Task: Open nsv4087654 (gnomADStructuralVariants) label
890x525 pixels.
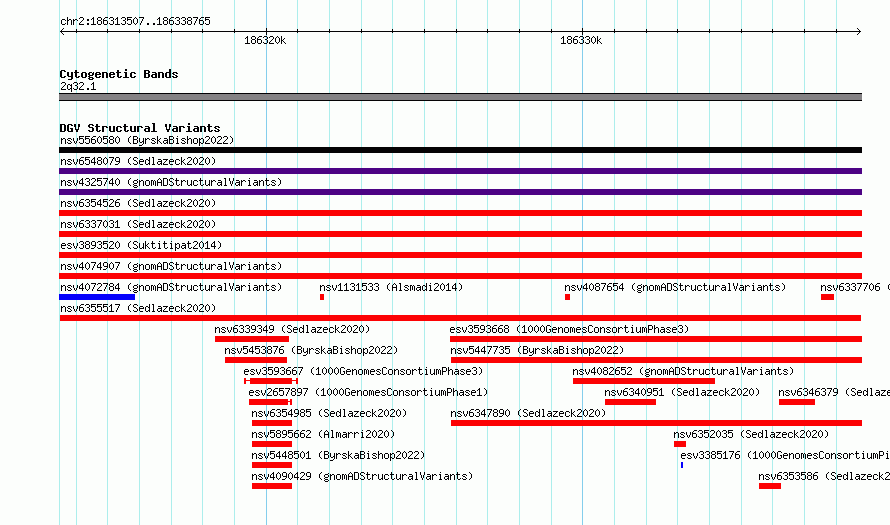Action: tap(675, 287)
